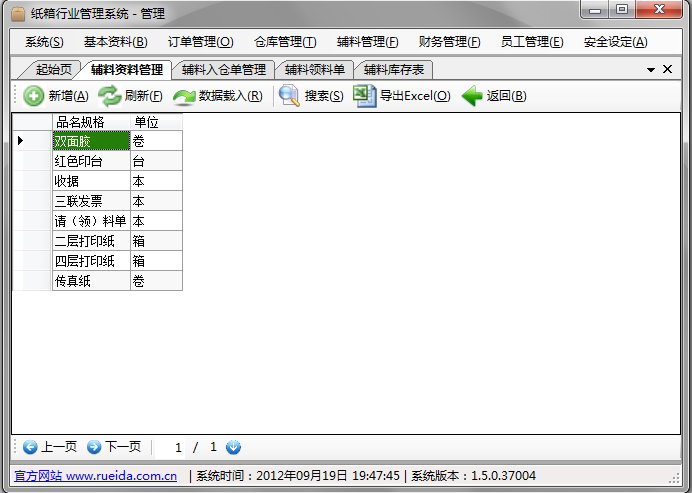
Task: Click the 本 unit cell of 收据
Action: 156,181
